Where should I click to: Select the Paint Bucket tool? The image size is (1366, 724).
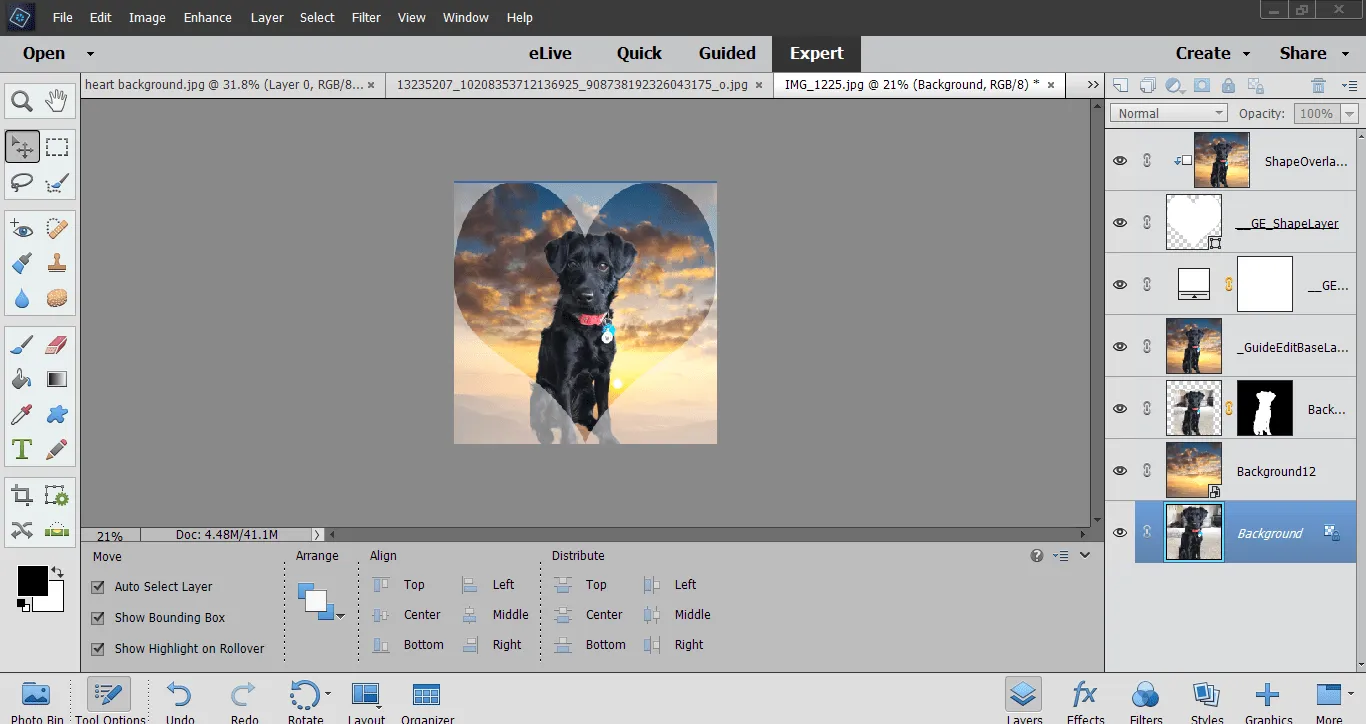[22, 379]
